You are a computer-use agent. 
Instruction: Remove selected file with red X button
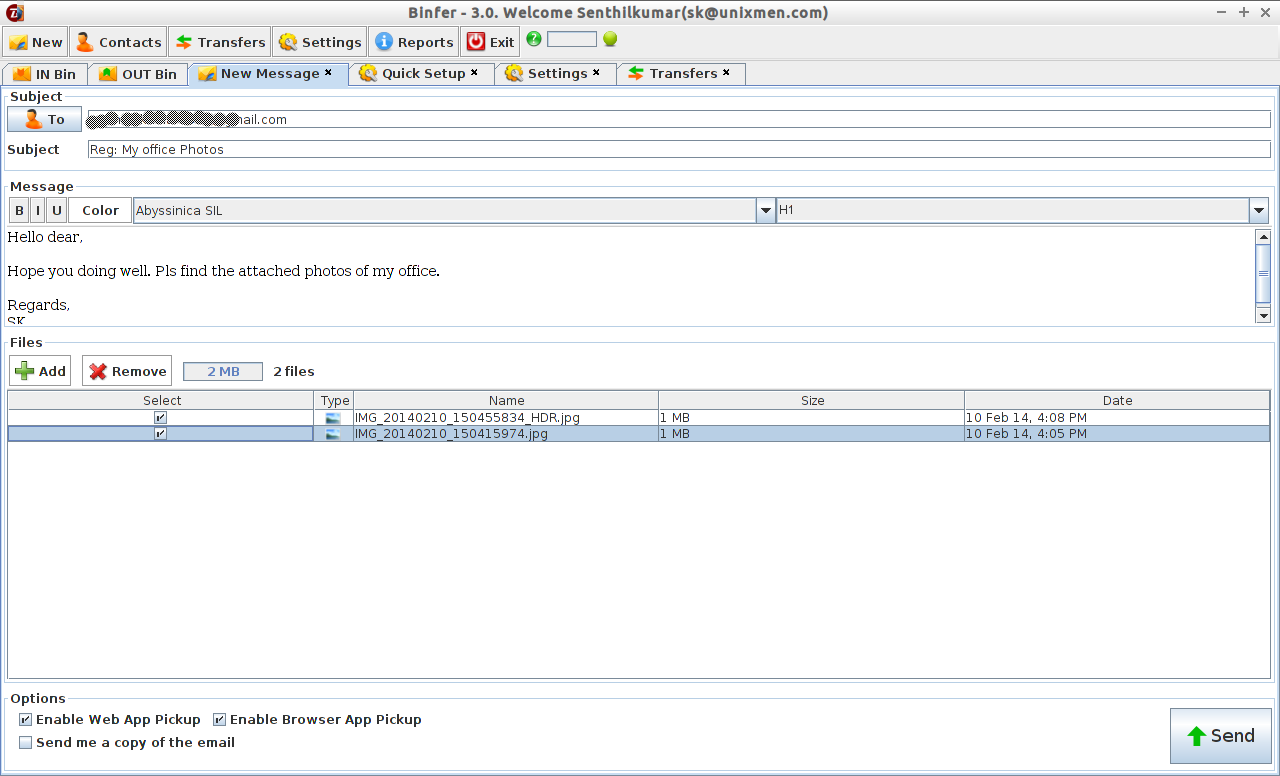click(x=127, y=371)
